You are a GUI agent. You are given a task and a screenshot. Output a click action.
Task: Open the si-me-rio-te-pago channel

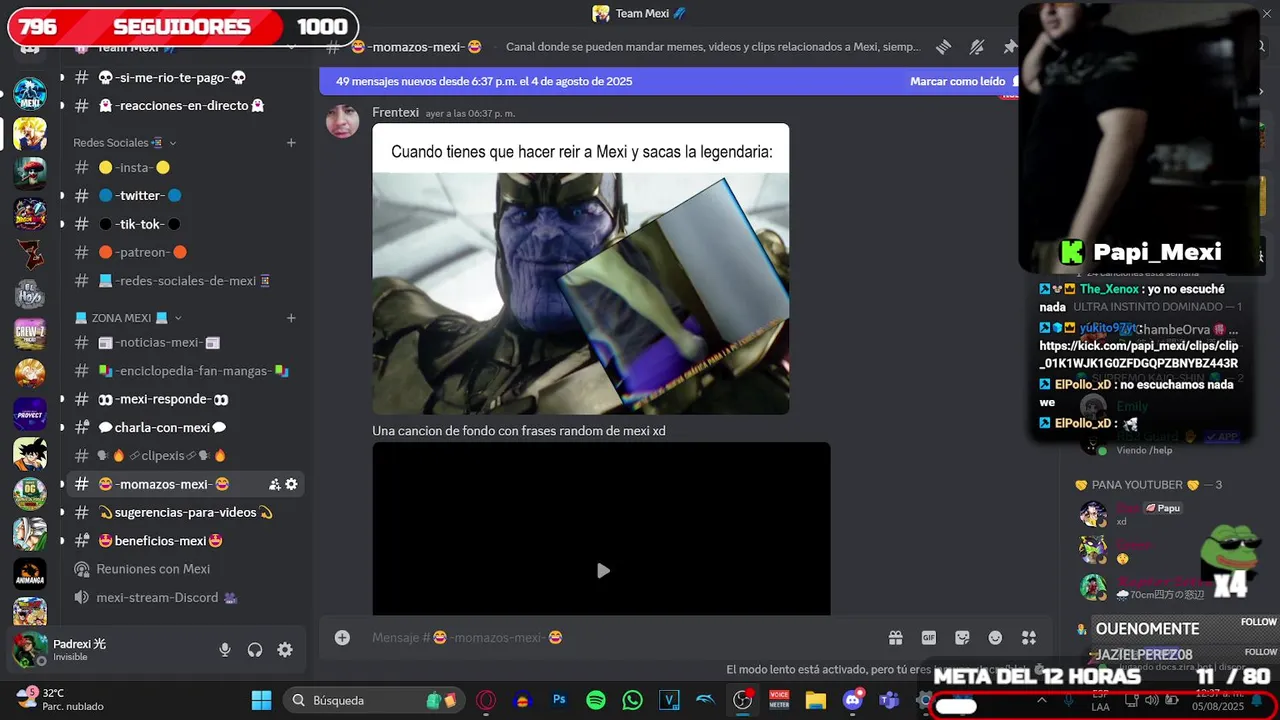(x=185, y=77)
